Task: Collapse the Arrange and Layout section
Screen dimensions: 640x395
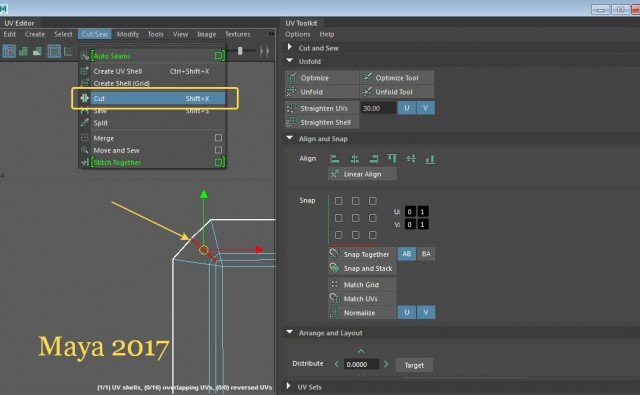Action: [x=290, y=332]
